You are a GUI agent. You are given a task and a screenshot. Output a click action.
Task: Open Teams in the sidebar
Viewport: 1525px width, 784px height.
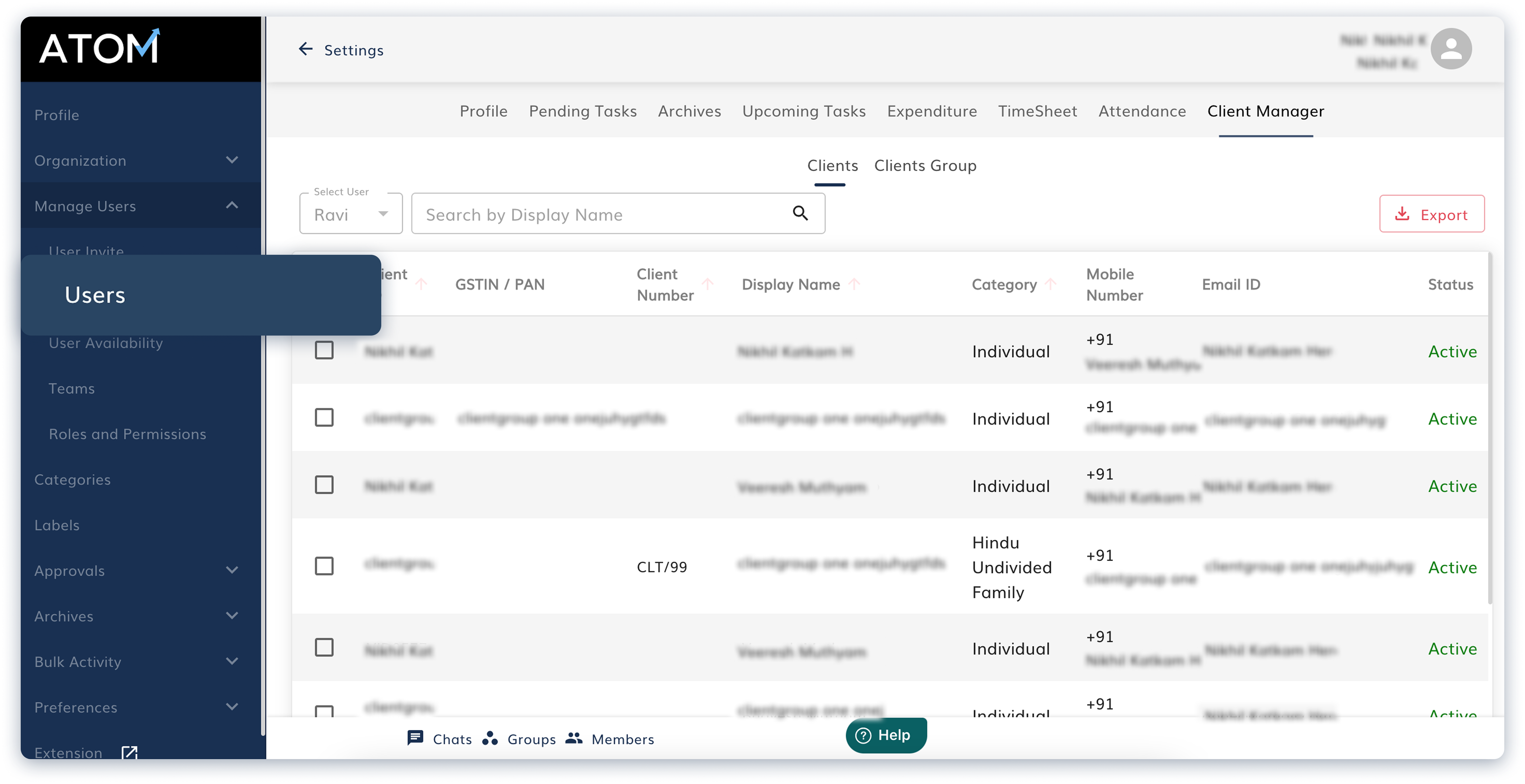click(x=72, y=388)
